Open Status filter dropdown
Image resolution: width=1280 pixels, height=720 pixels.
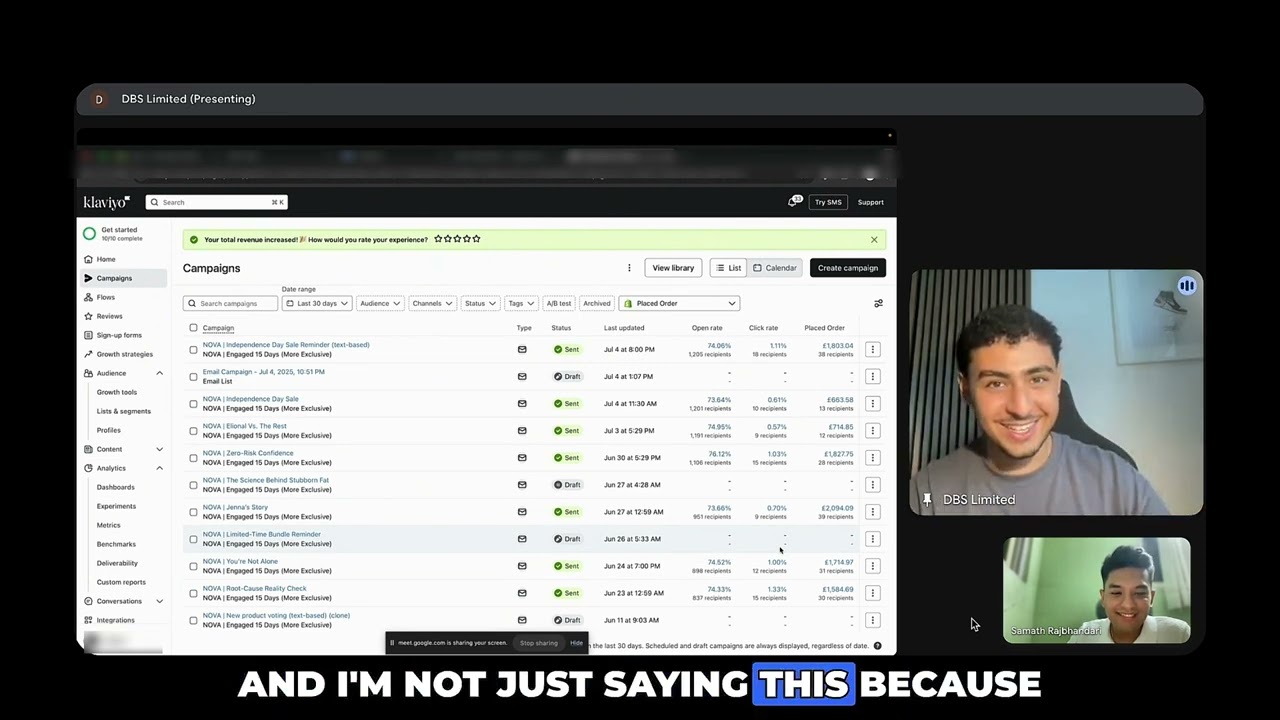click(480, 303)
